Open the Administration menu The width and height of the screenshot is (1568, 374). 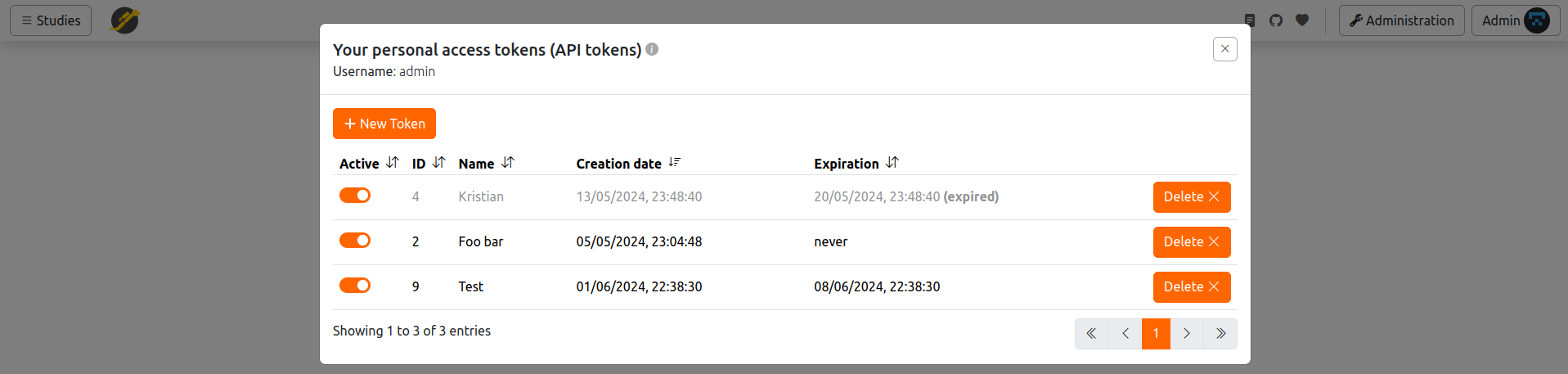[x=1402, y=20]
